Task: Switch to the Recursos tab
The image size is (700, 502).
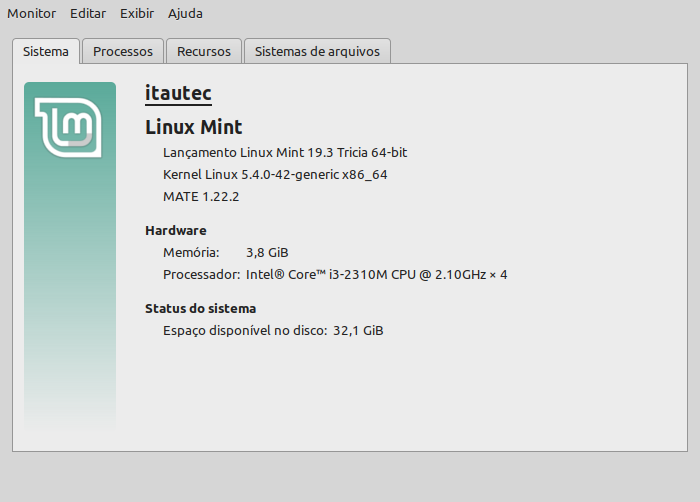Action: [204, 51]
